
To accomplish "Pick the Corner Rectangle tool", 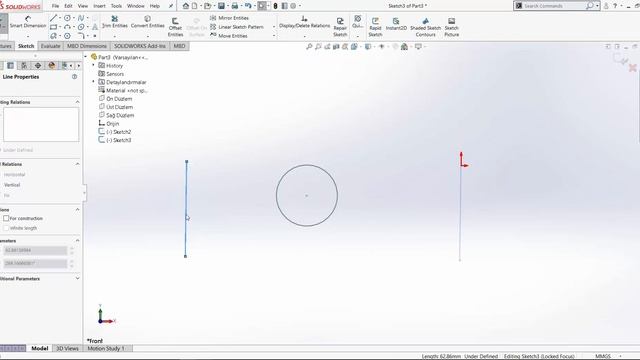I will 53,27.
